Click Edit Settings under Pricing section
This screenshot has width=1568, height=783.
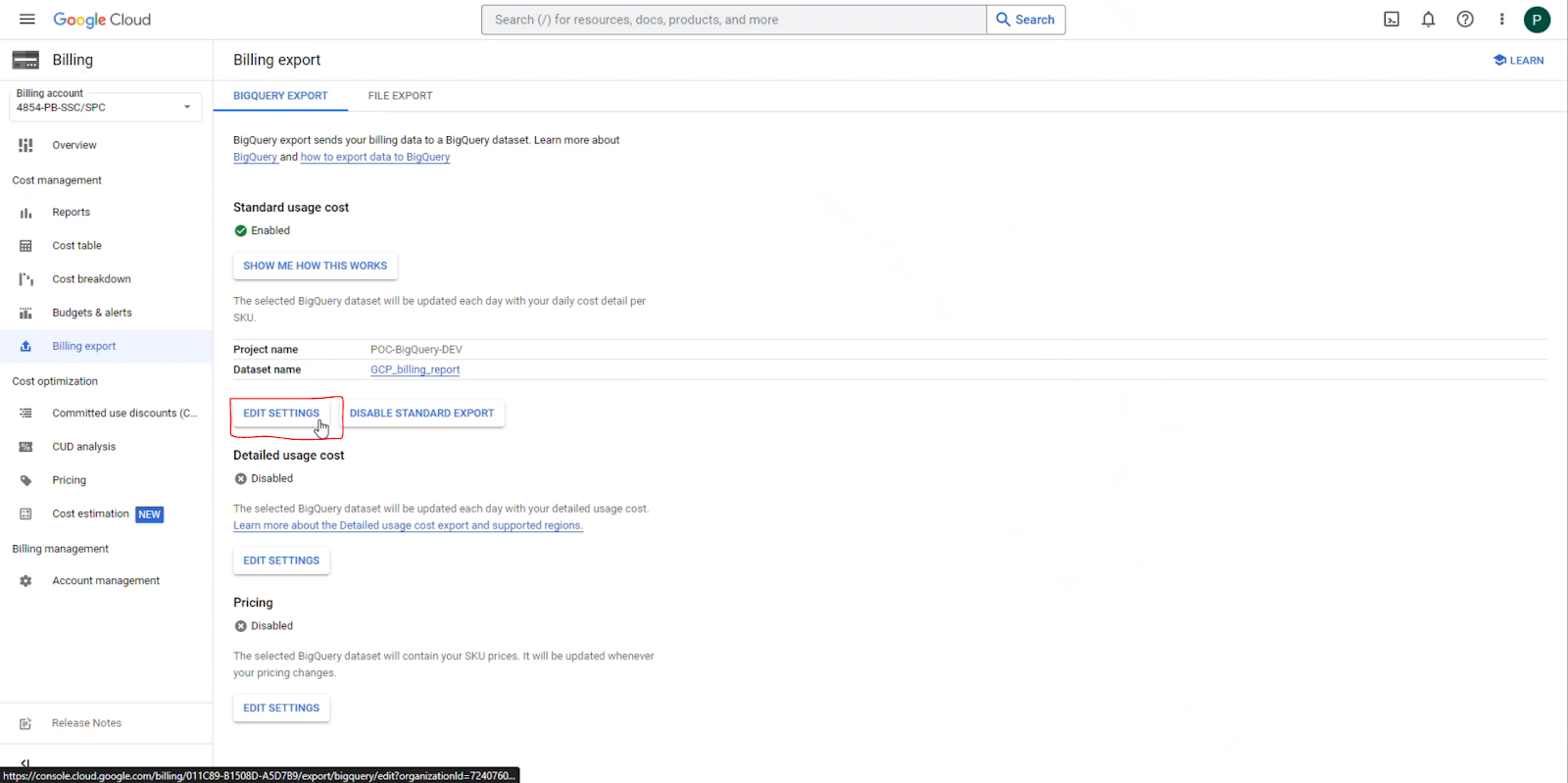click(x=281, y=708)
